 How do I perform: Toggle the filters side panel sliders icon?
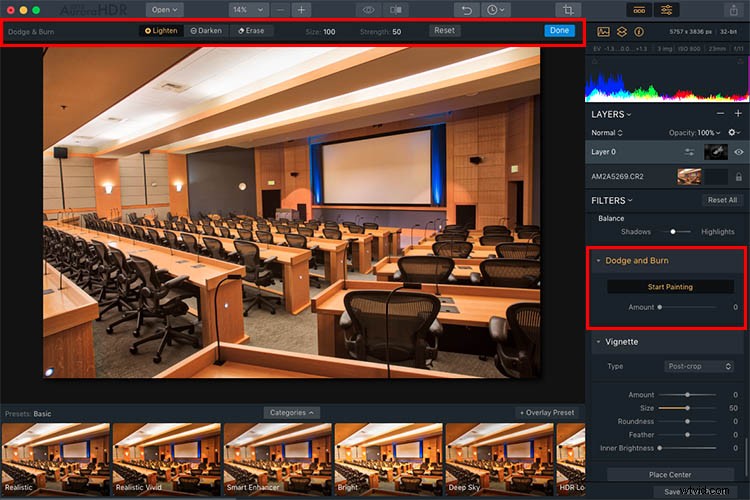tap(666, 10)
